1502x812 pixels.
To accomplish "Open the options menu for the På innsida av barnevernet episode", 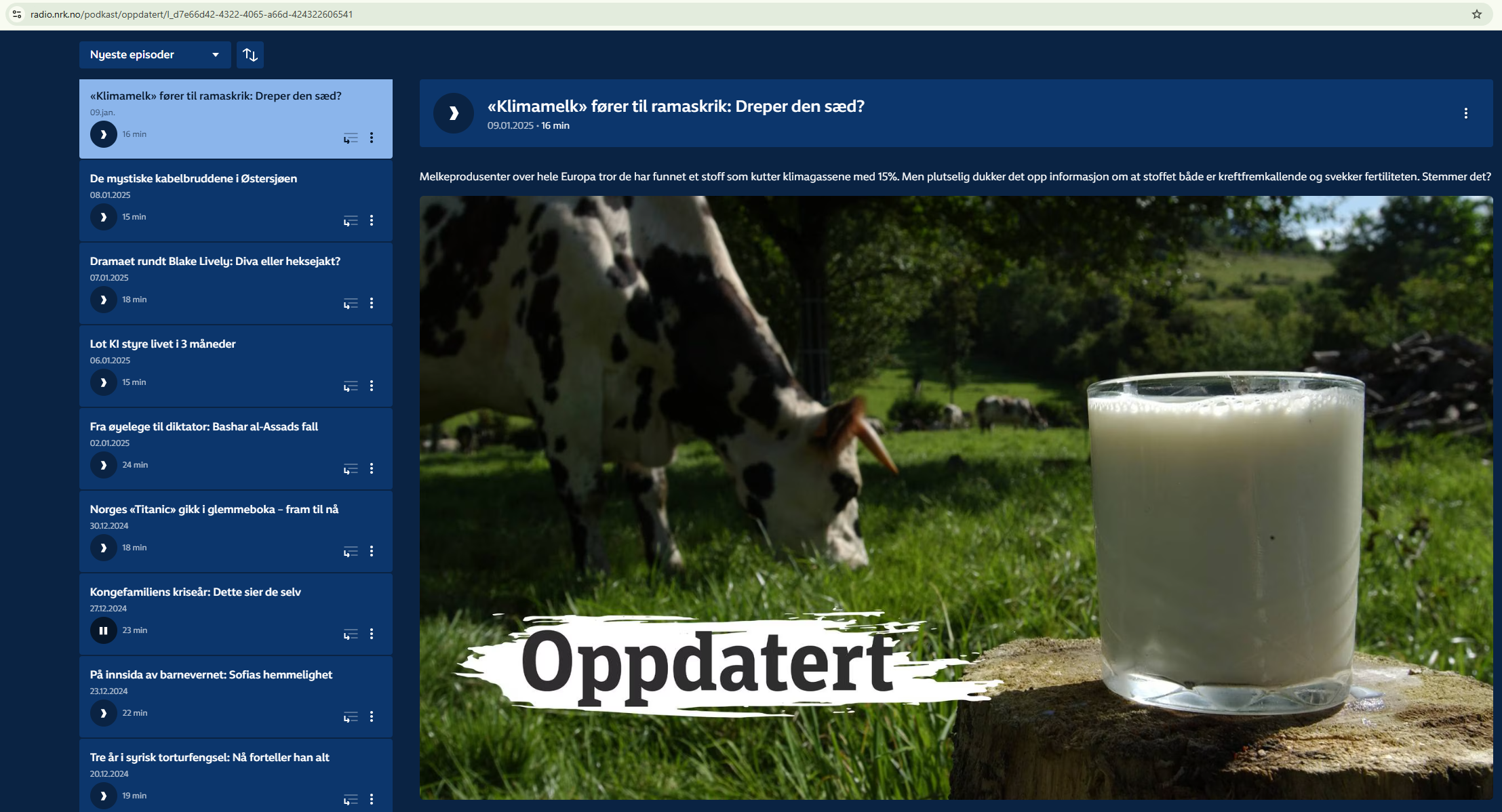I will (x=372, y=716).
